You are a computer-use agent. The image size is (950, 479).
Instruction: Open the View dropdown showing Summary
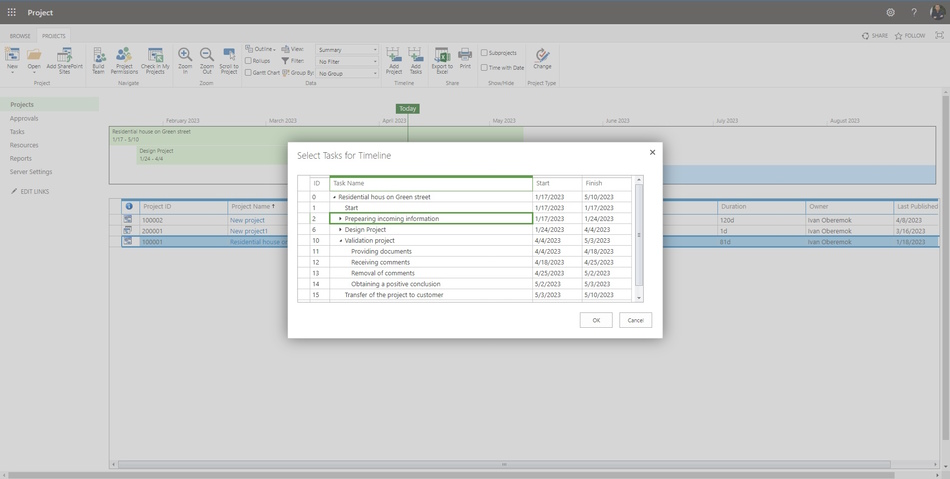(347, 50)
